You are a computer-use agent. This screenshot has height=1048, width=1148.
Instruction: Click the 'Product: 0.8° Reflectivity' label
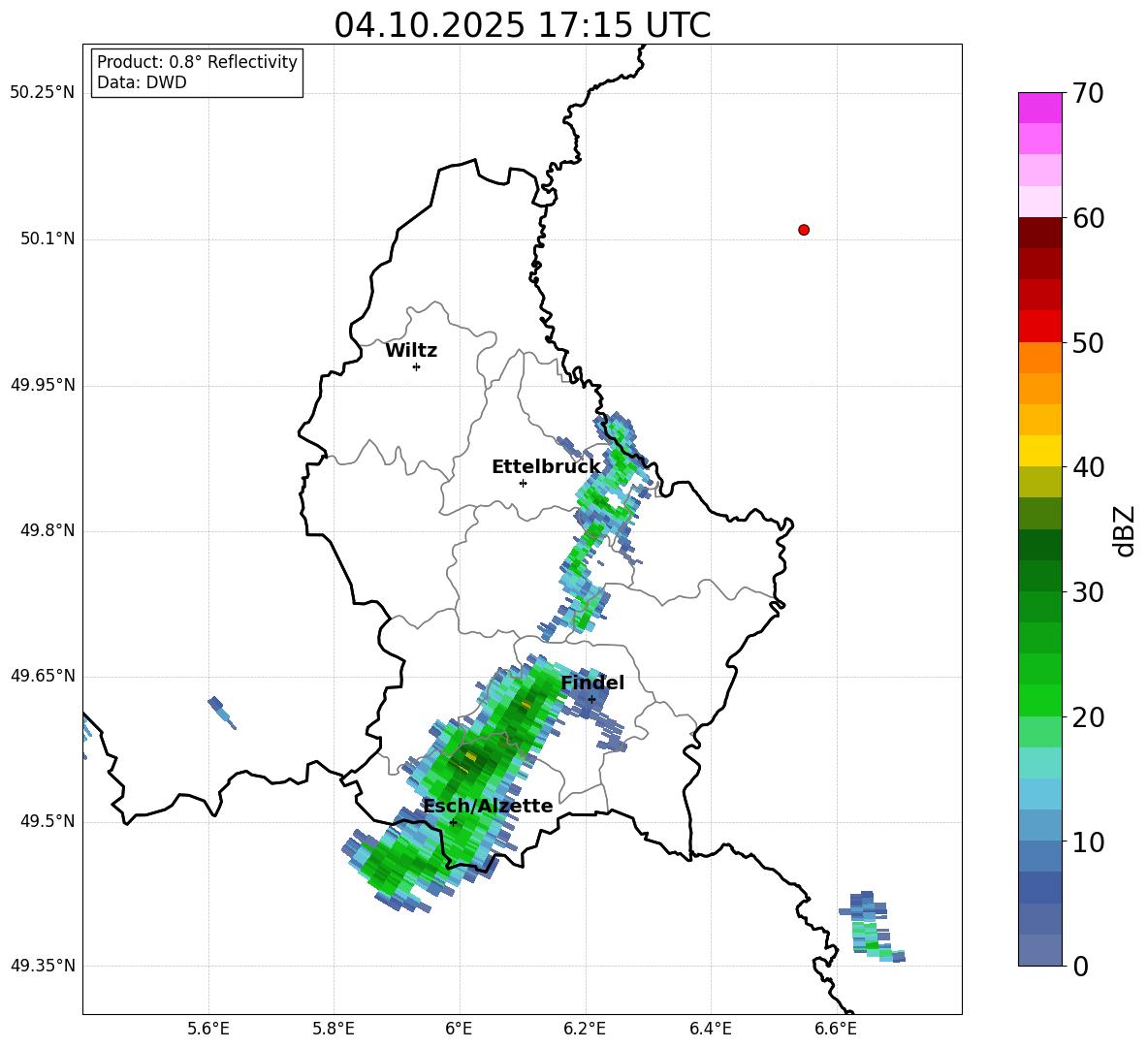tap(197, 61)
